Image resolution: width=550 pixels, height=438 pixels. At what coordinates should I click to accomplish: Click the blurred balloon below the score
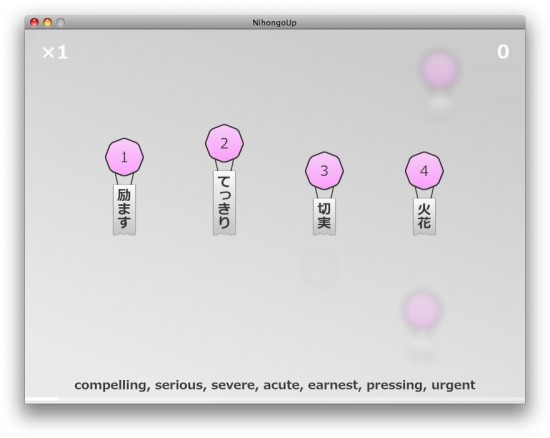tap(439, 69)
